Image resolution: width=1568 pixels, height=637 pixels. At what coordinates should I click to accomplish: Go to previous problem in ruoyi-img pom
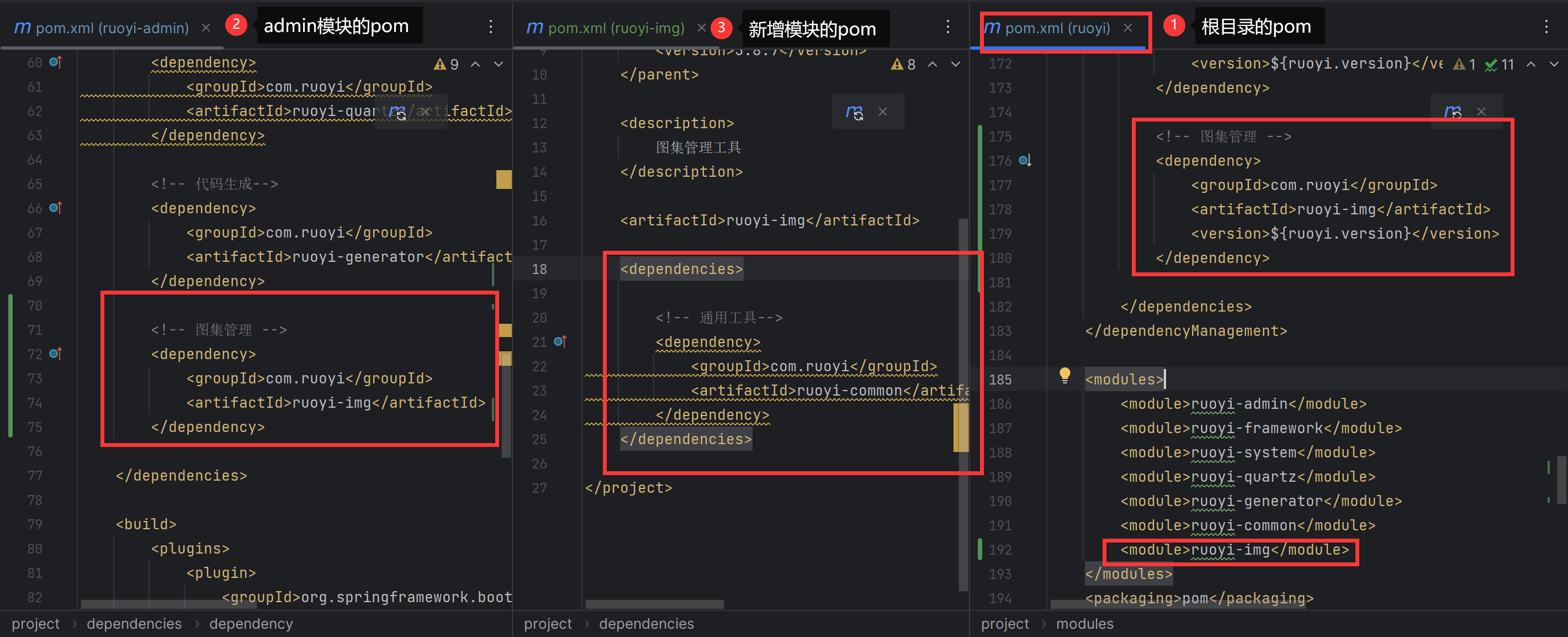933,65
